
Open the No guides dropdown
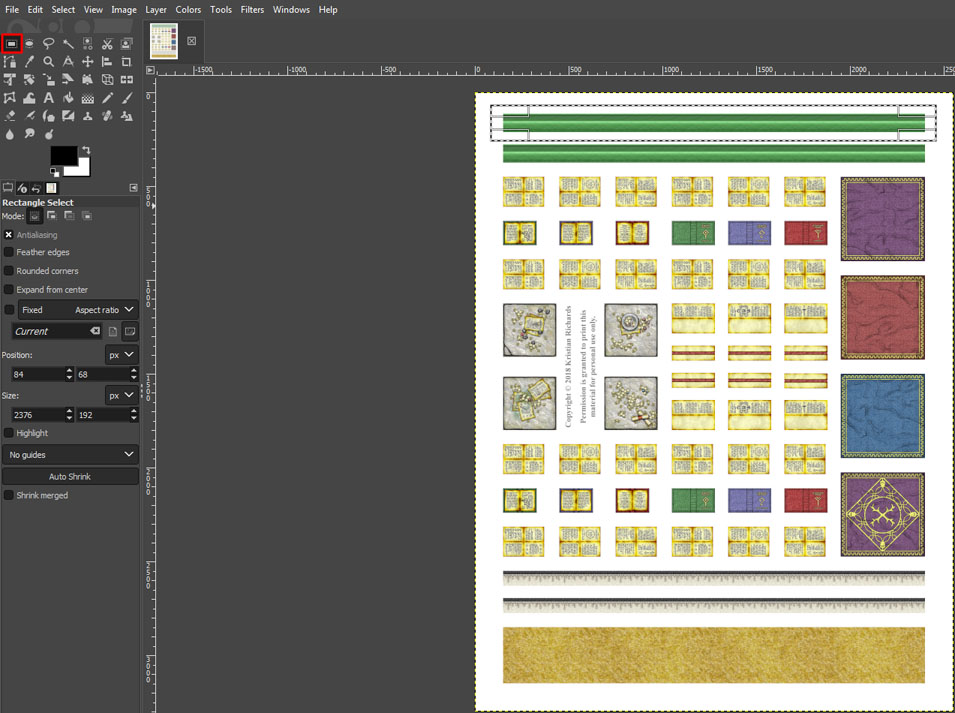pyautogui.click(x=70, y=454)
